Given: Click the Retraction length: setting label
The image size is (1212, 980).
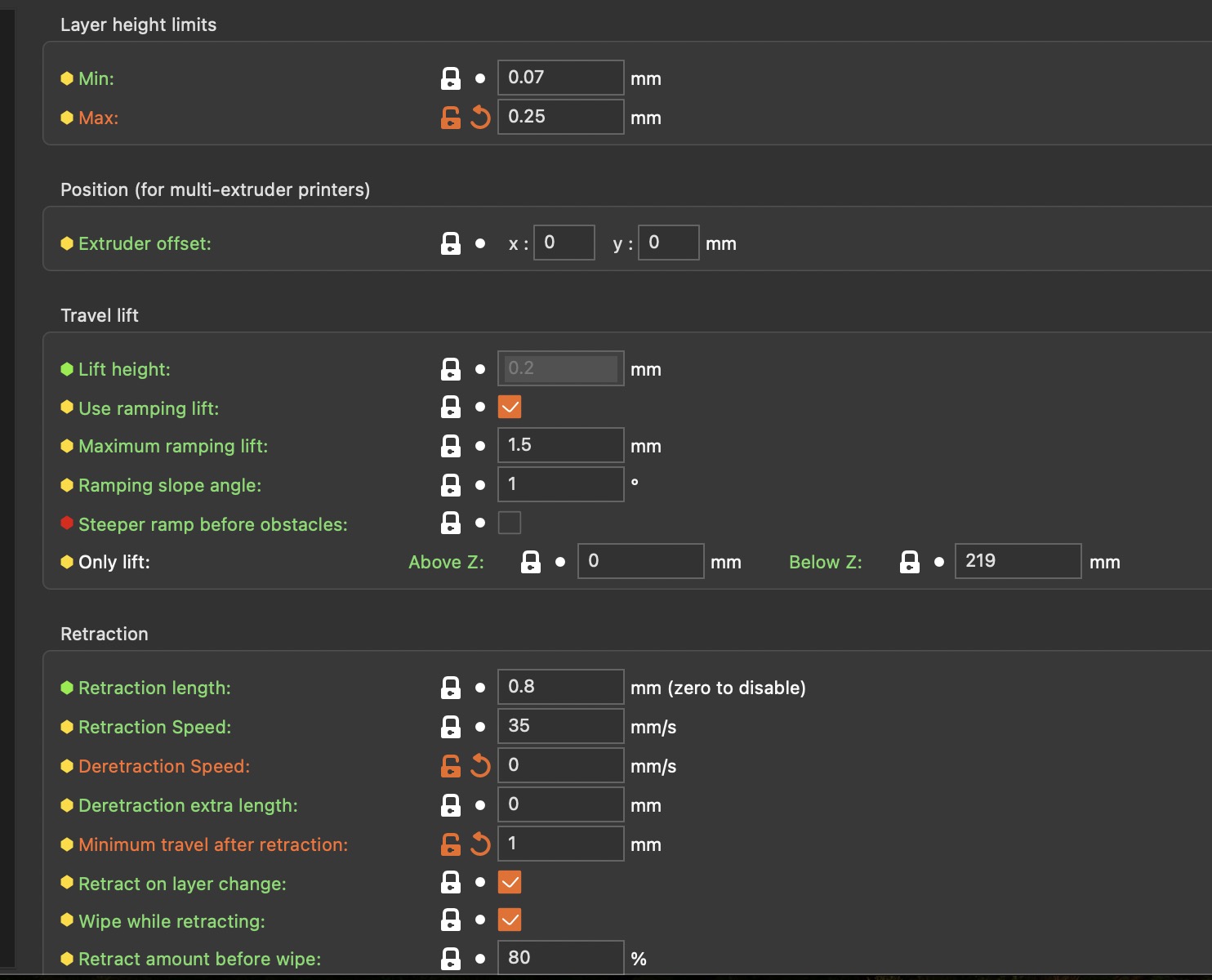Looking at the screenshot, I should click(x=154, y=688).
